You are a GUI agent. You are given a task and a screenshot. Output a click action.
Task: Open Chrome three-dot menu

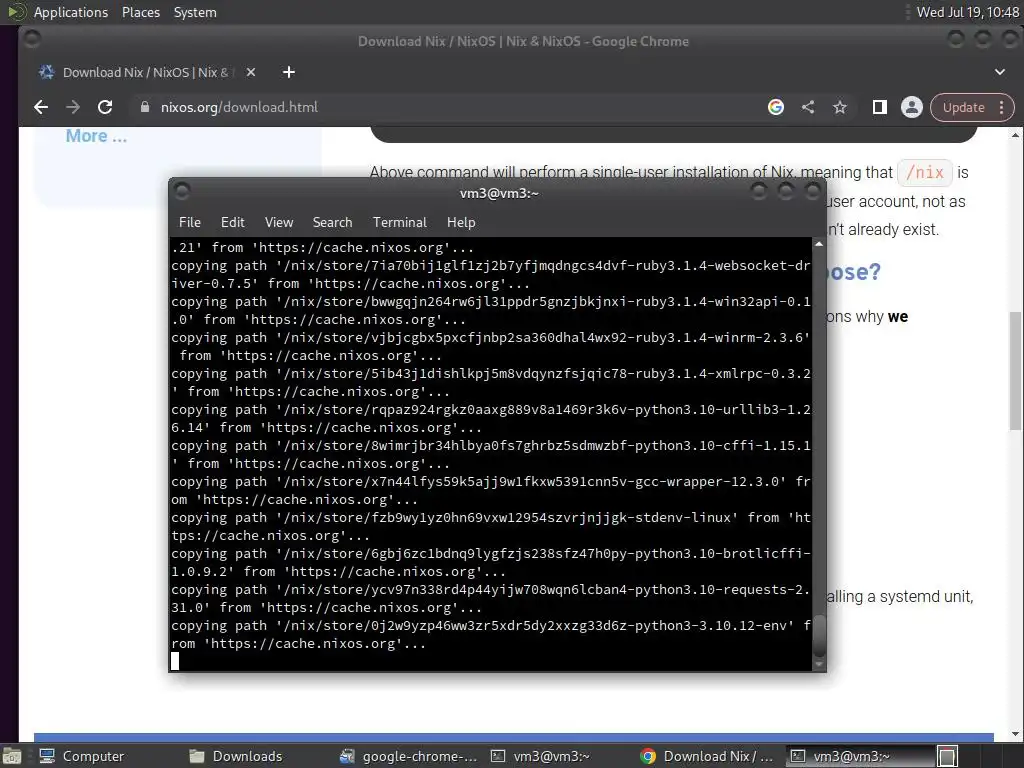[x=1002, y=107]
